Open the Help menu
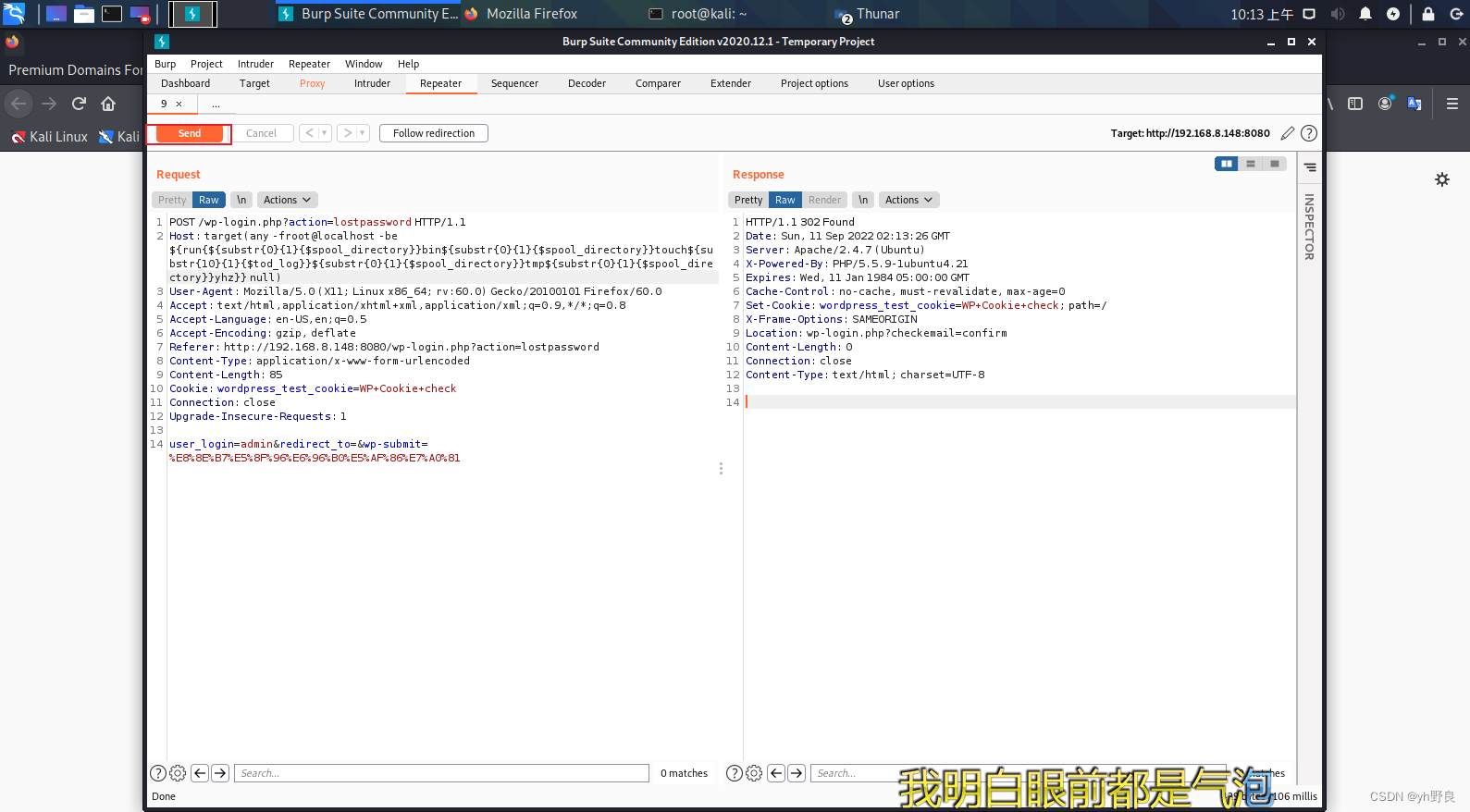Image resolution: width=1470 pixels, height=812 pixels. point(408,64)
